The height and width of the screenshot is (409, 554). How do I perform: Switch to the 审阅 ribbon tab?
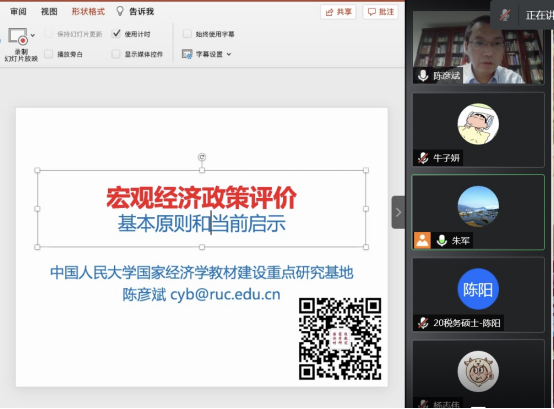[18, 12]
